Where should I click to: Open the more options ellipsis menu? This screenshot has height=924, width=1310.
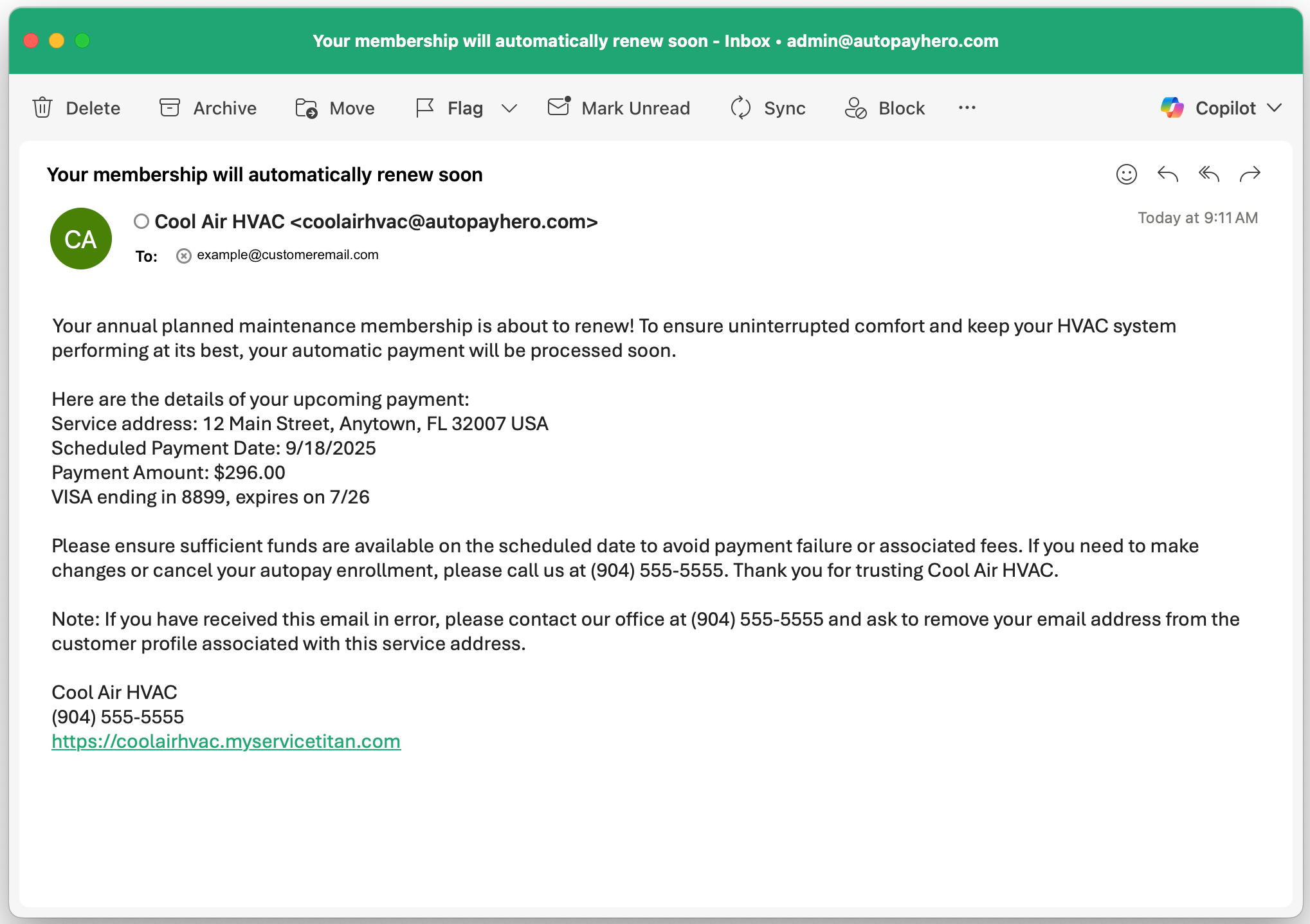click(967, 107)
